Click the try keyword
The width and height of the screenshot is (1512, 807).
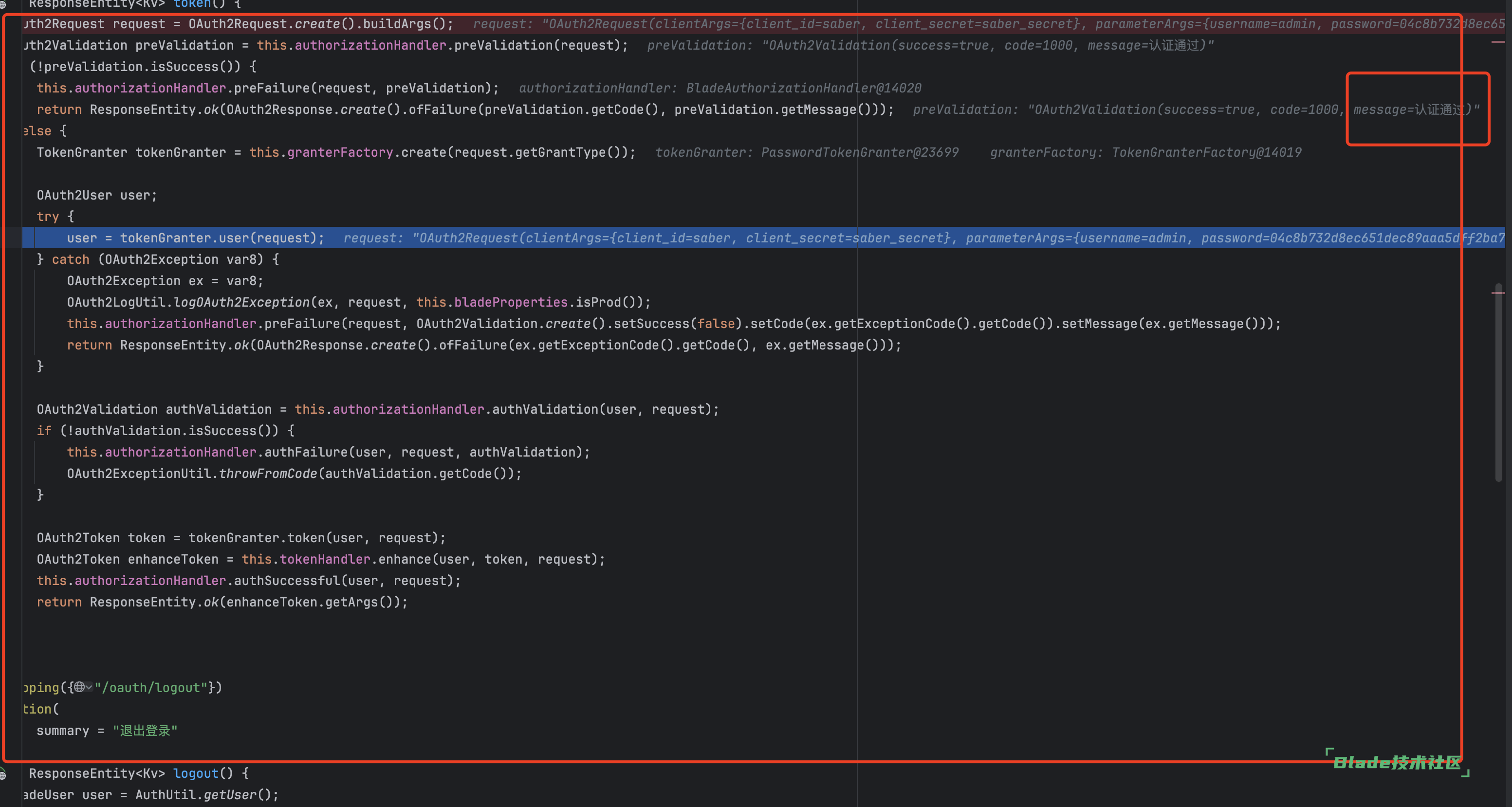[x=48, y=217]
